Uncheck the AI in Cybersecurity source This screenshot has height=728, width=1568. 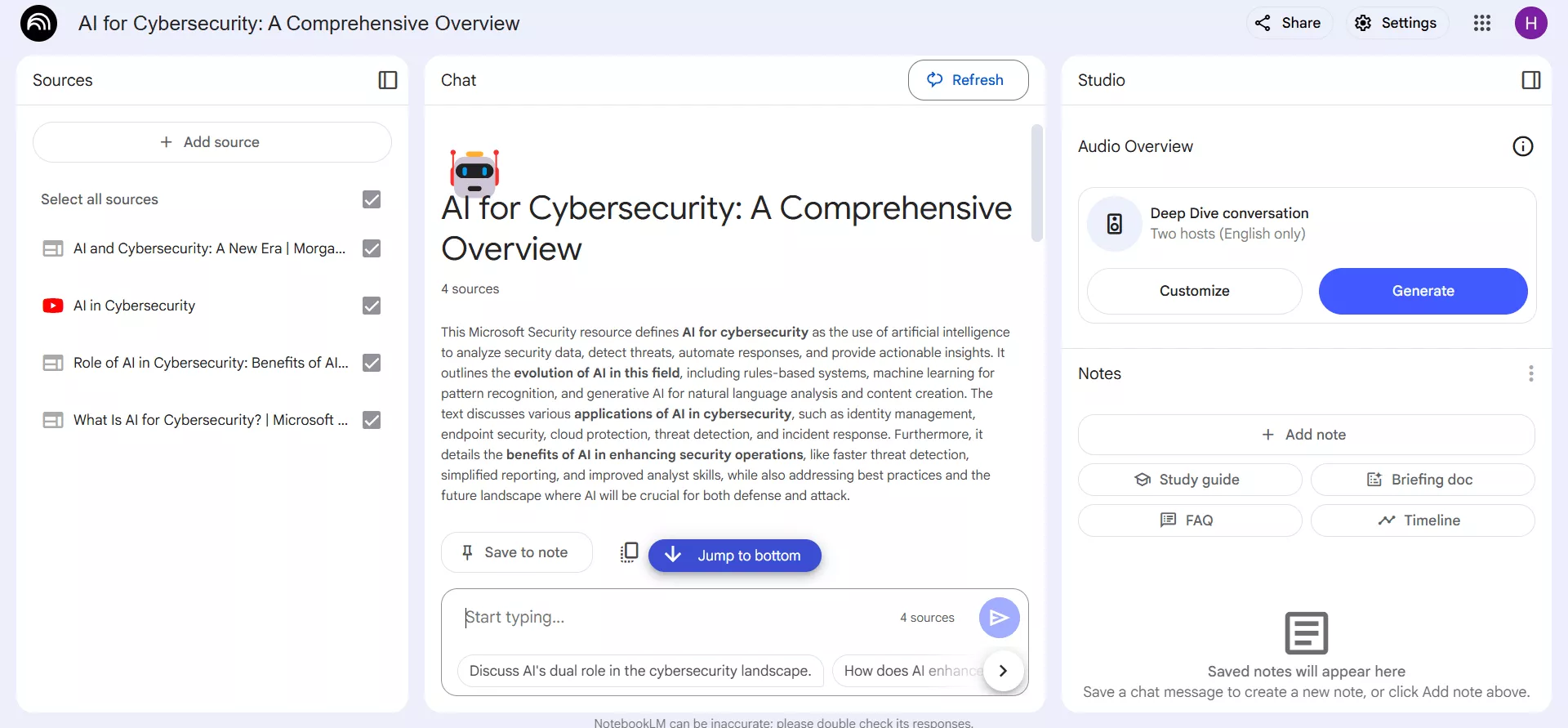pos(372,306)
